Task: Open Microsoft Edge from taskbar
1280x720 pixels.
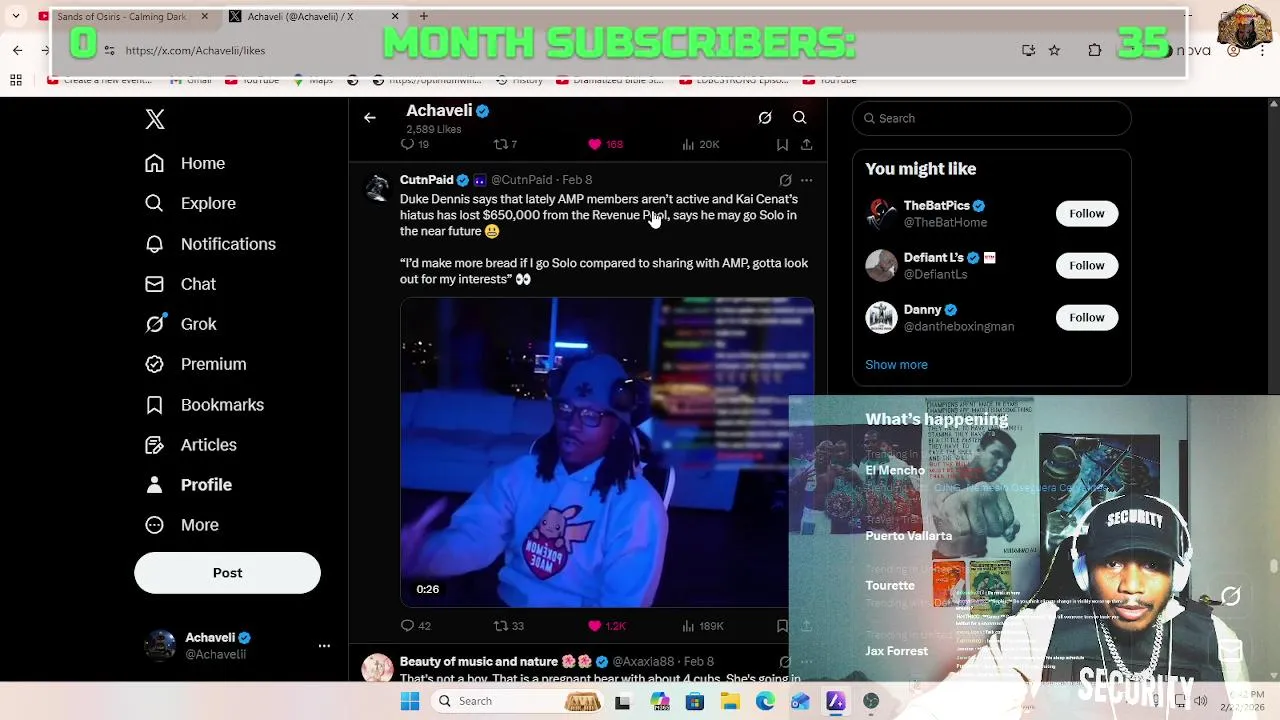Action: click(x=765, y=701)
